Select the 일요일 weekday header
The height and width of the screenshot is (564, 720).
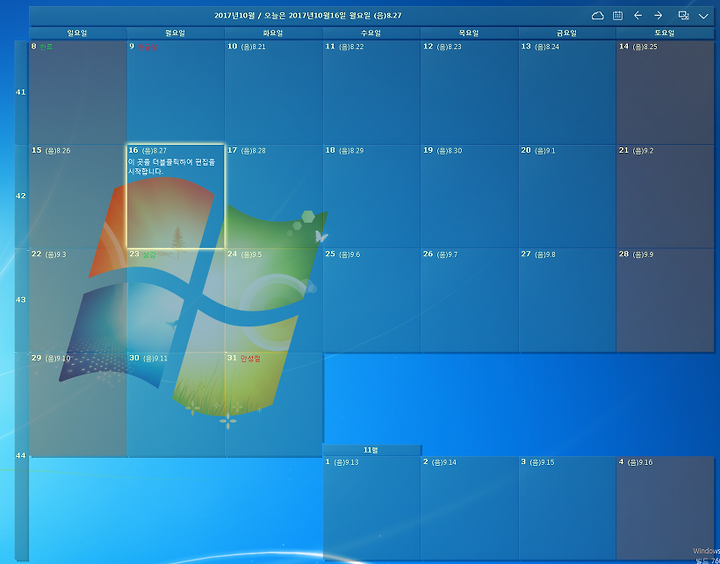coord(78,33)
